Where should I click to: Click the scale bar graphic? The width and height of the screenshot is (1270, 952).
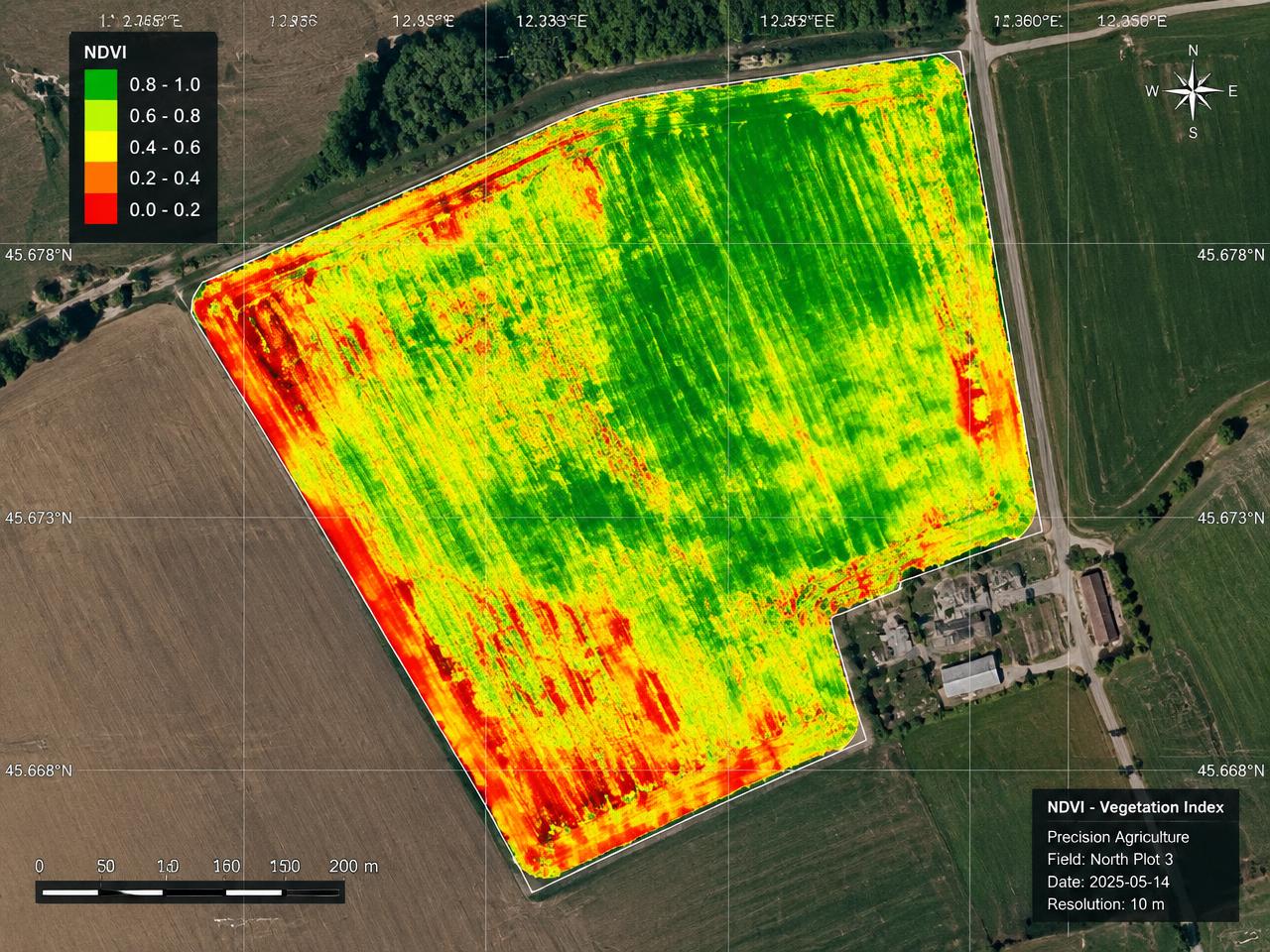tap(190, 892)
